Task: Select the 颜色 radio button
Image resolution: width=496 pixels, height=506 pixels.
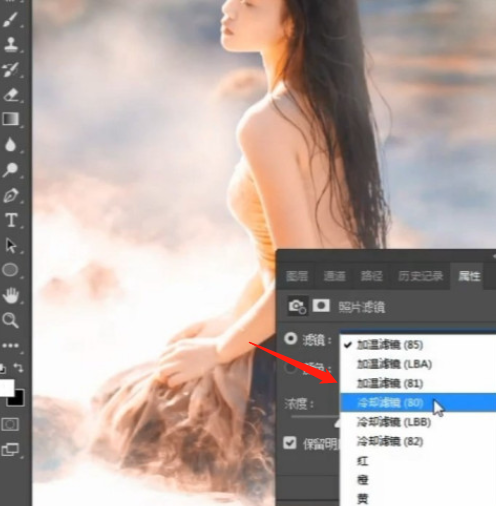Action: [x=290, y=368]
